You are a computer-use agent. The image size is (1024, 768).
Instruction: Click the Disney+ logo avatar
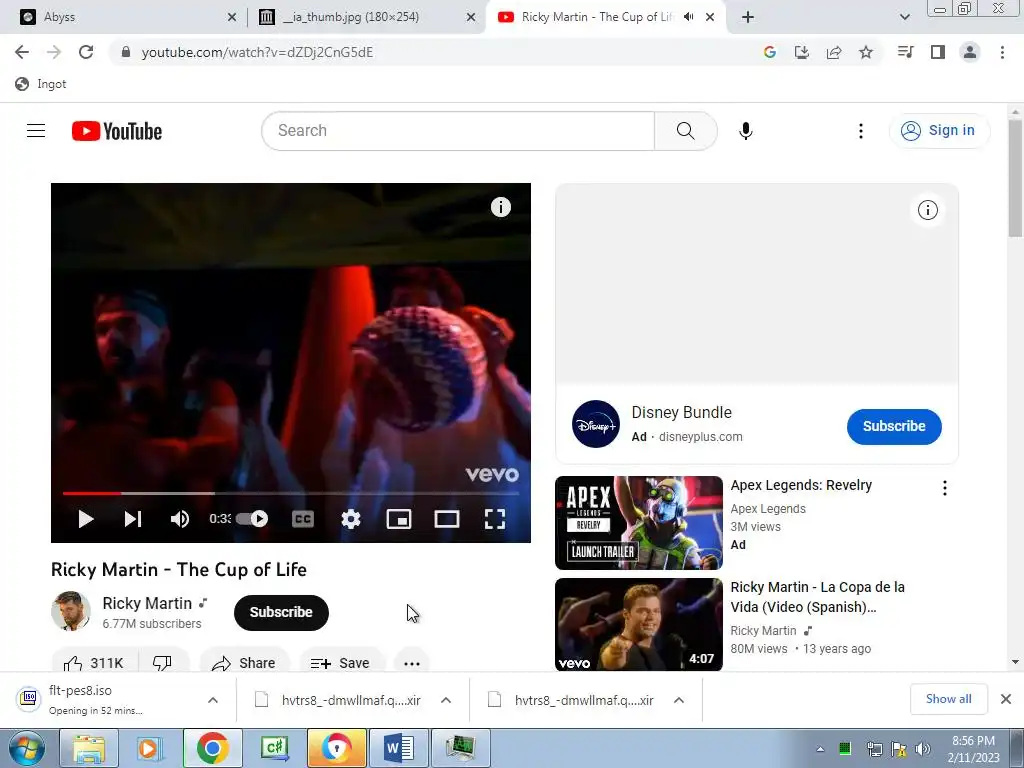[x=596, y=424]
